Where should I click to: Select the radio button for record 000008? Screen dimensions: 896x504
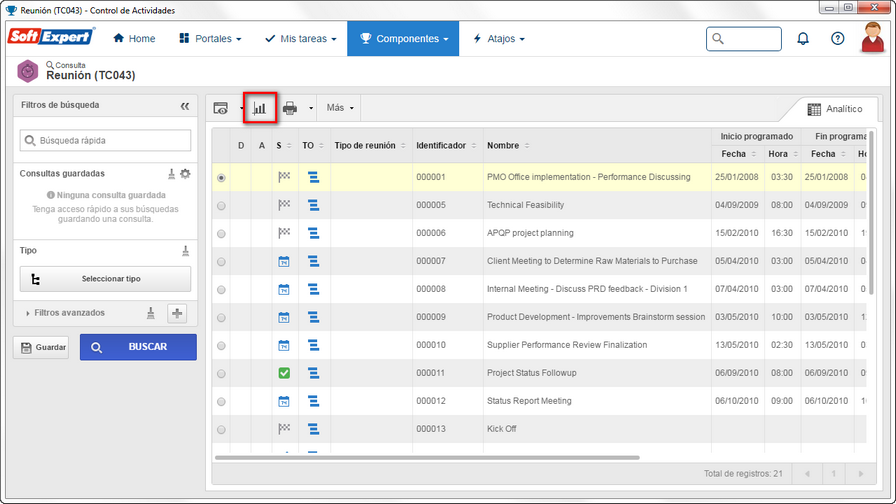pos(221,290)
